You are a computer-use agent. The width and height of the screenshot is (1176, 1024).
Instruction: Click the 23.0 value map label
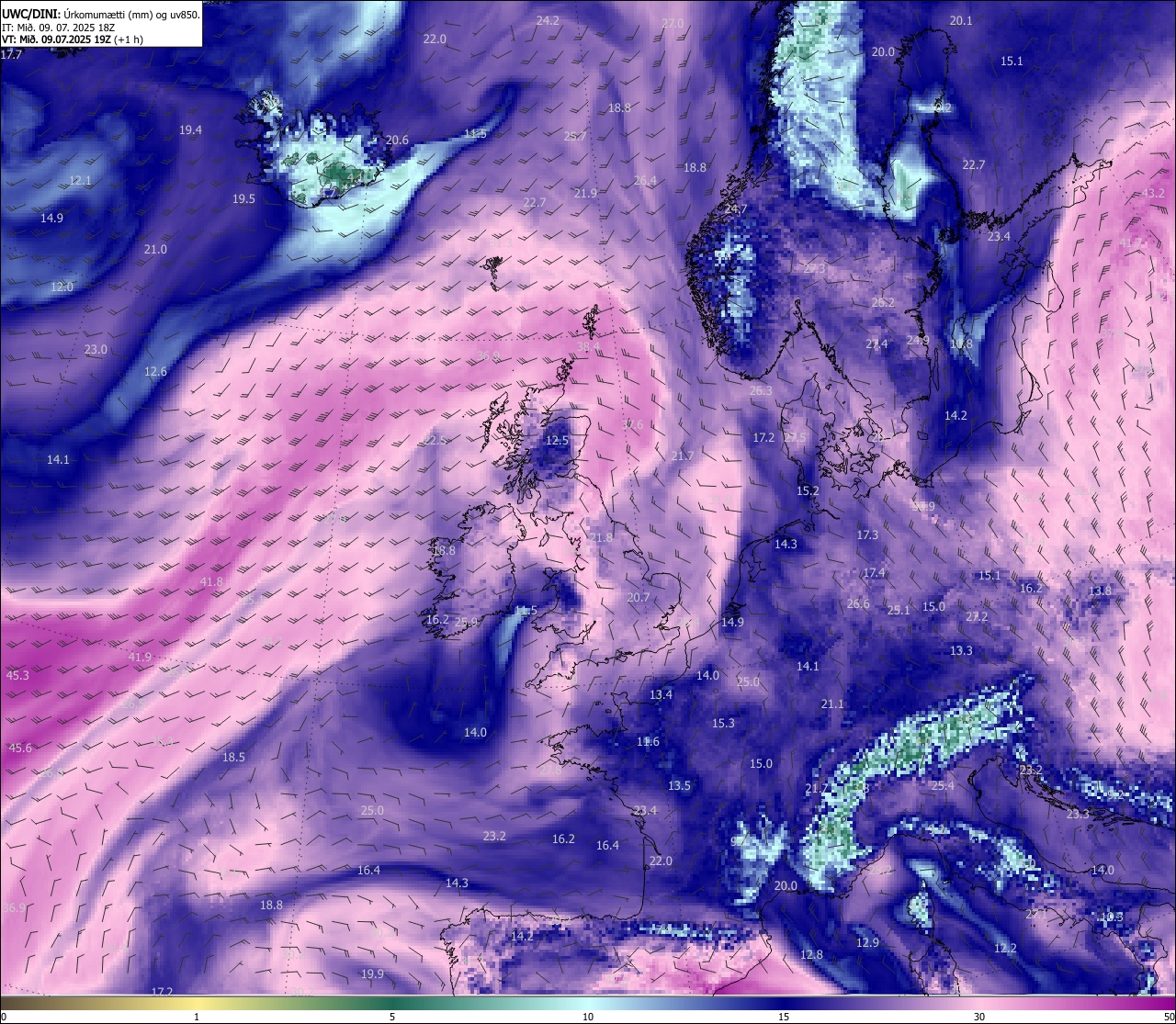pyautogui.click(x=96, y=350)
